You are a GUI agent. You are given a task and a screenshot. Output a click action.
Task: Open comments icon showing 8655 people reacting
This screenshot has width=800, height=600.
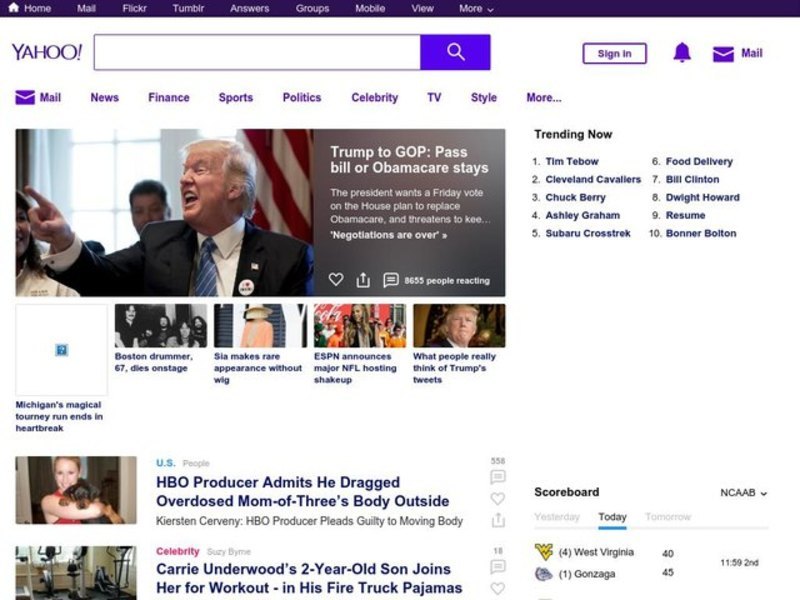pos(391,280)
